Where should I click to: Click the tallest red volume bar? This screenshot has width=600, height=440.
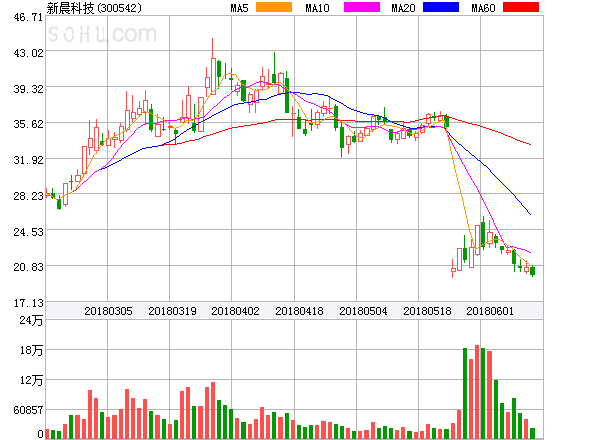(477, 392)
